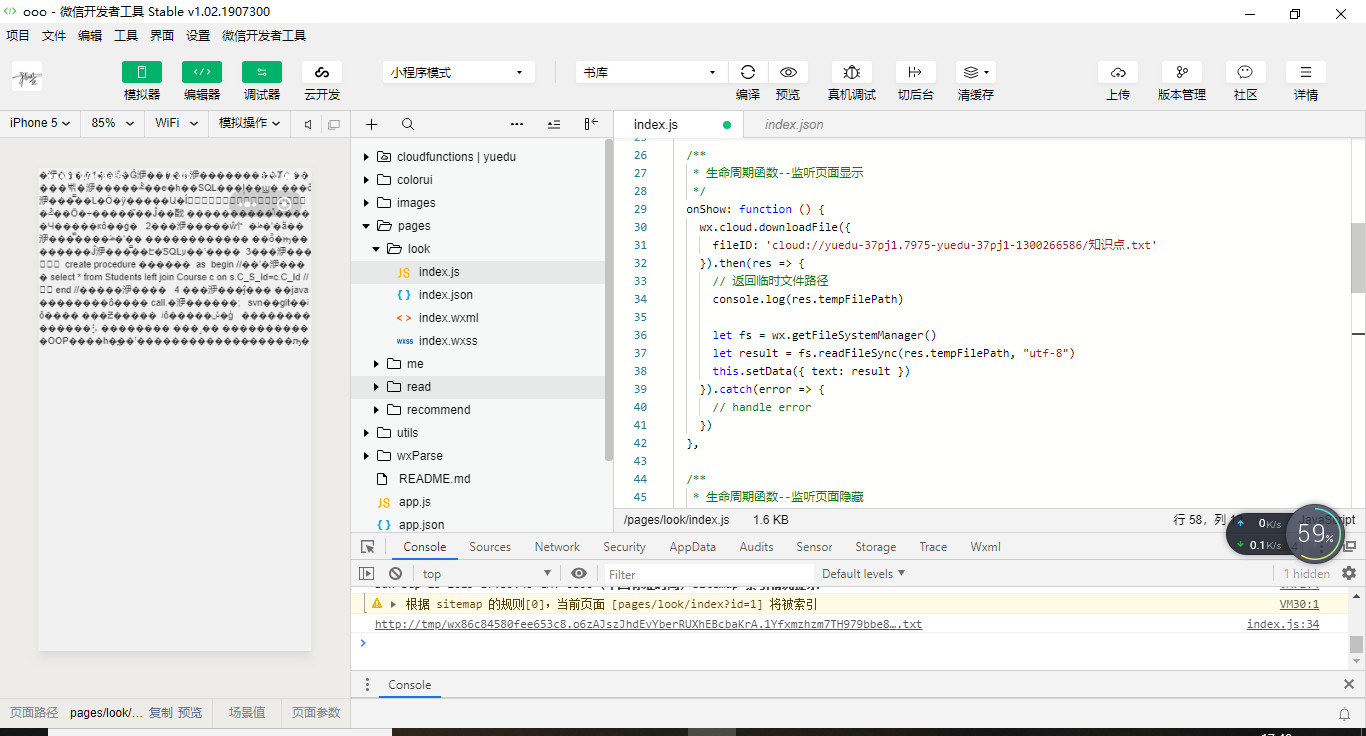Open cloud development (云开发) console

click(322, 72)
